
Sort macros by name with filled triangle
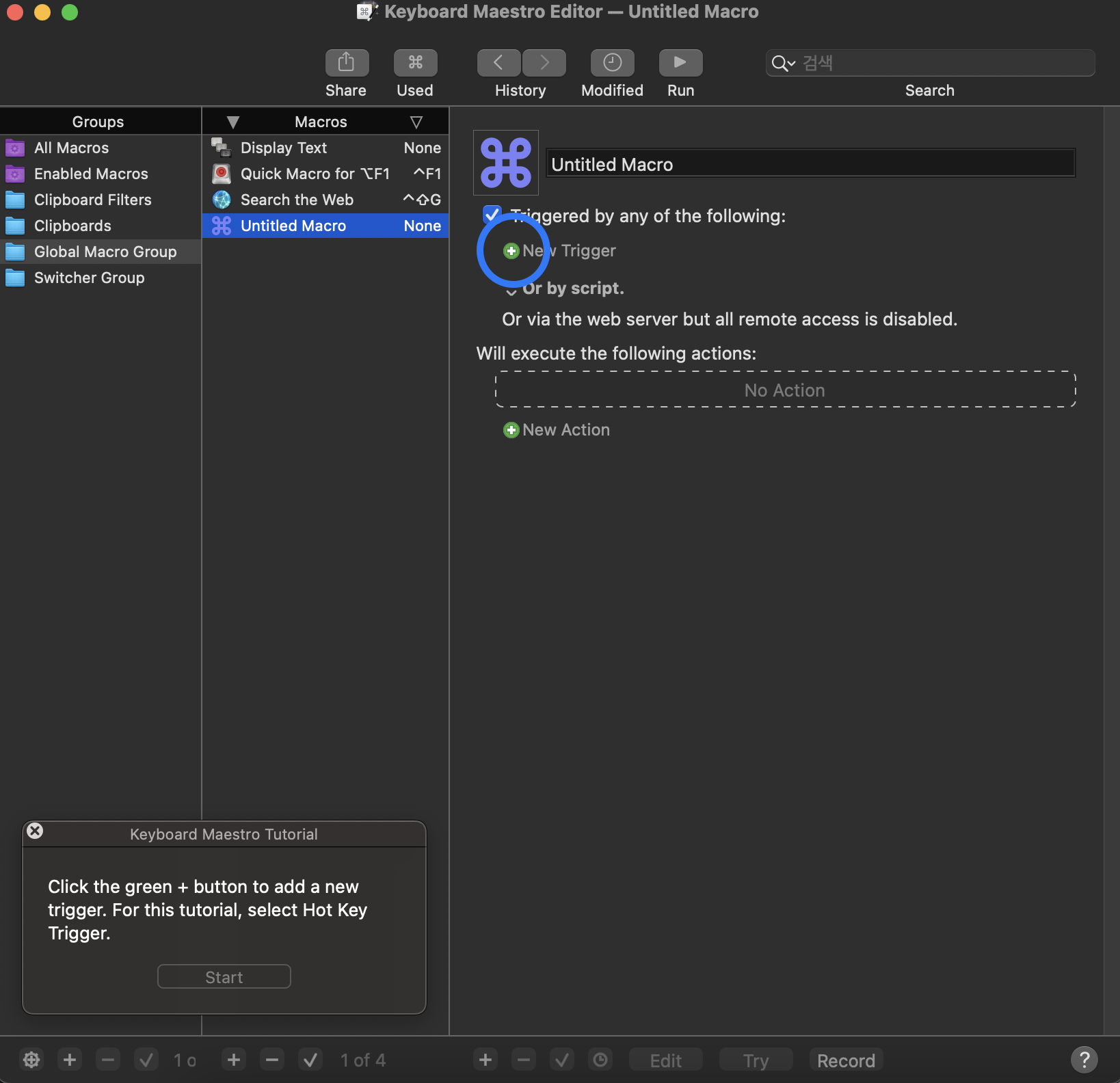click(x=233, y=122)
